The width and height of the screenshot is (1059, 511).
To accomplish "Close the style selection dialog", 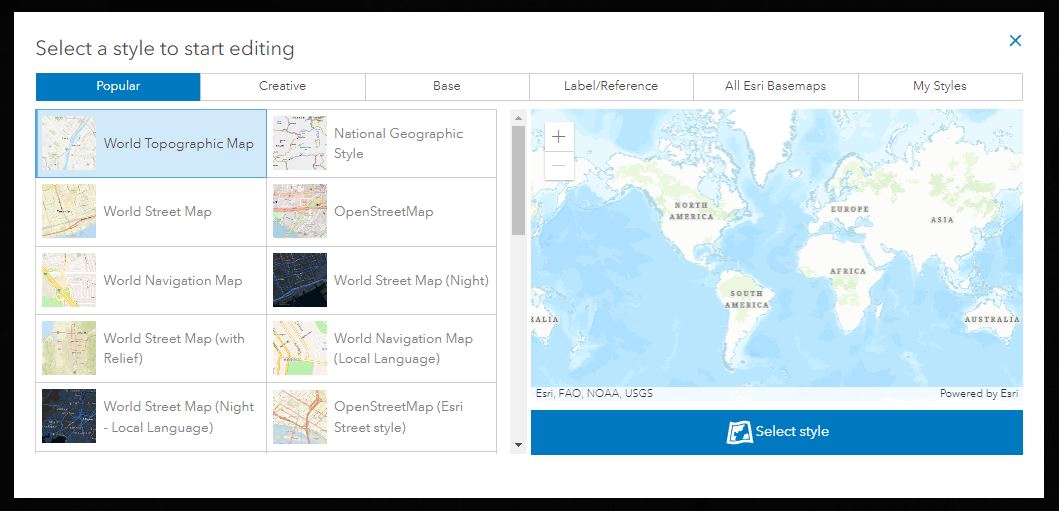I will point(1014,41).
